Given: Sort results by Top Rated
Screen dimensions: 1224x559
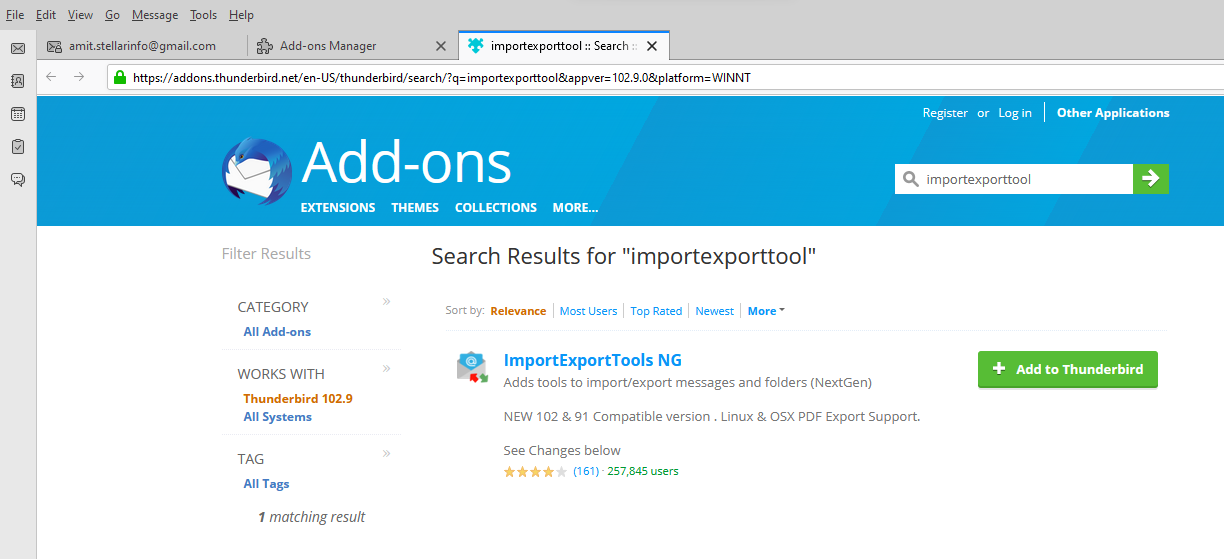Looking at the screenshot, I should coord(656,311).
